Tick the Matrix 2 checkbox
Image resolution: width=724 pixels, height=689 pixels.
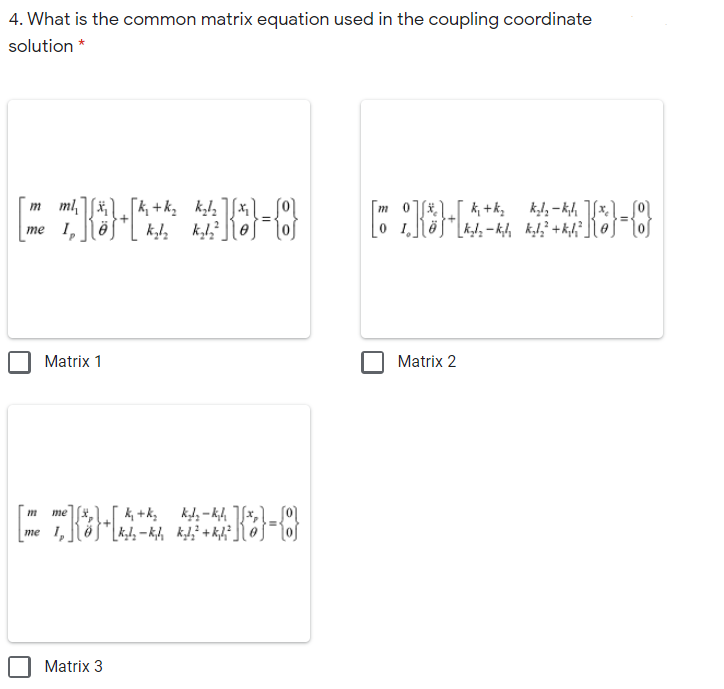(374, 361)
